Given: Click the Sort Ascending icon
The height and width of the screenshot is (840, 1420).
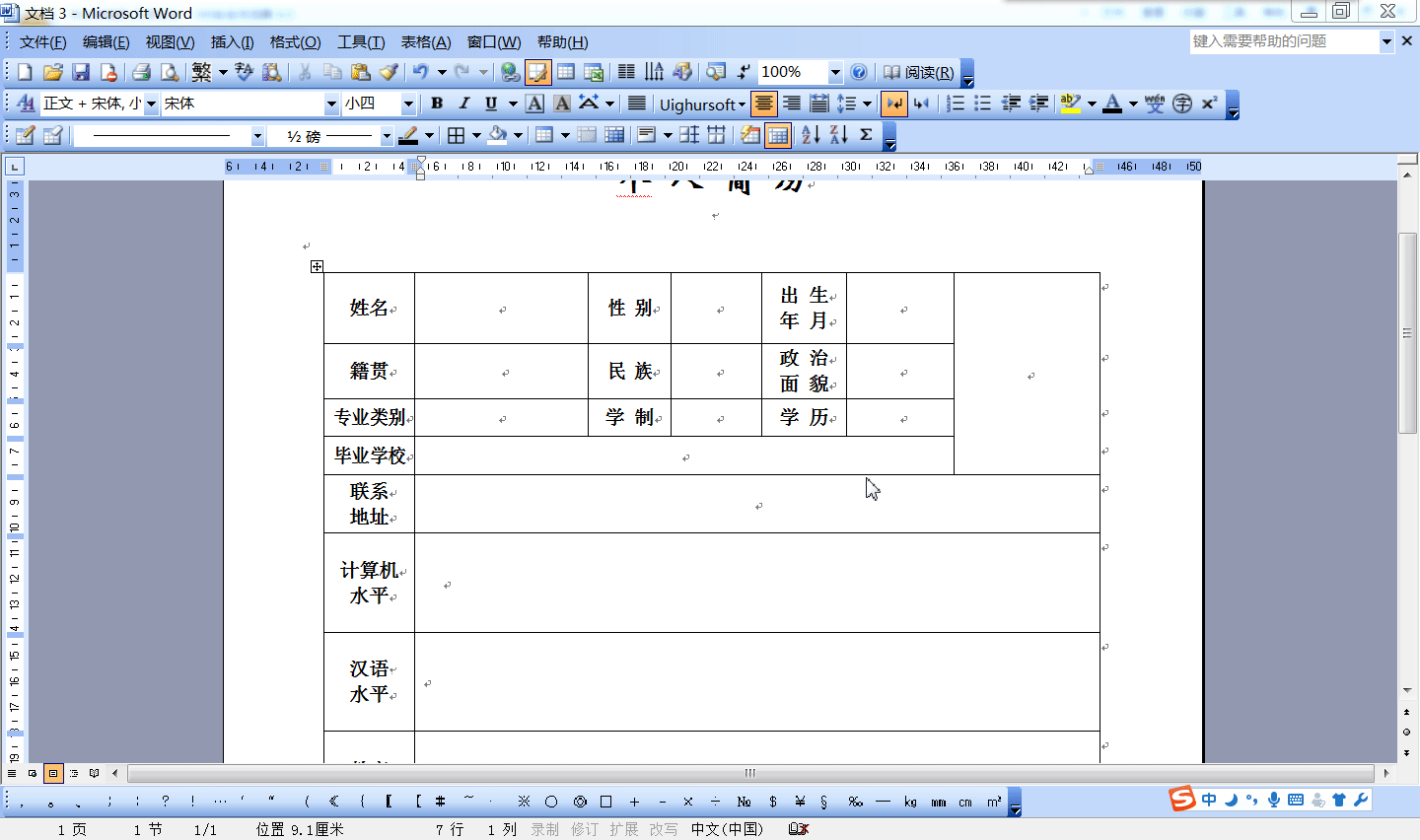Looking at the screenshot, I should (x=809, y=135).
